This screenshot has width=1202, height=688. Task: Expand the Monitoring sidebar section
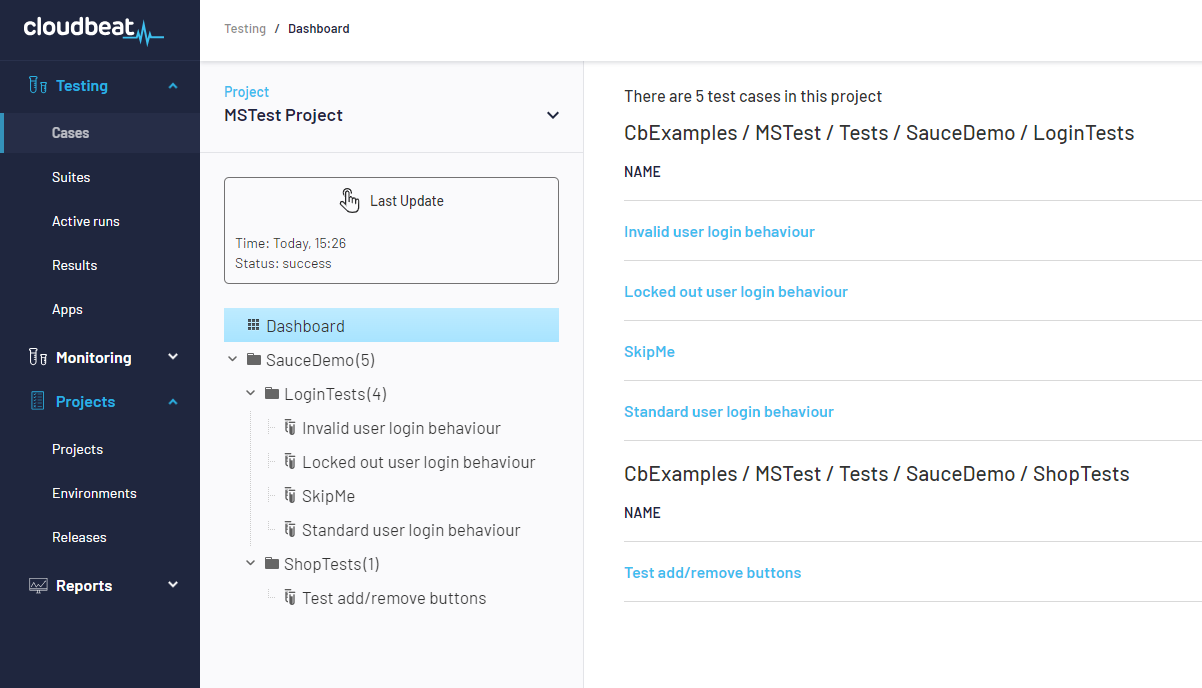(x=173, y=358)
